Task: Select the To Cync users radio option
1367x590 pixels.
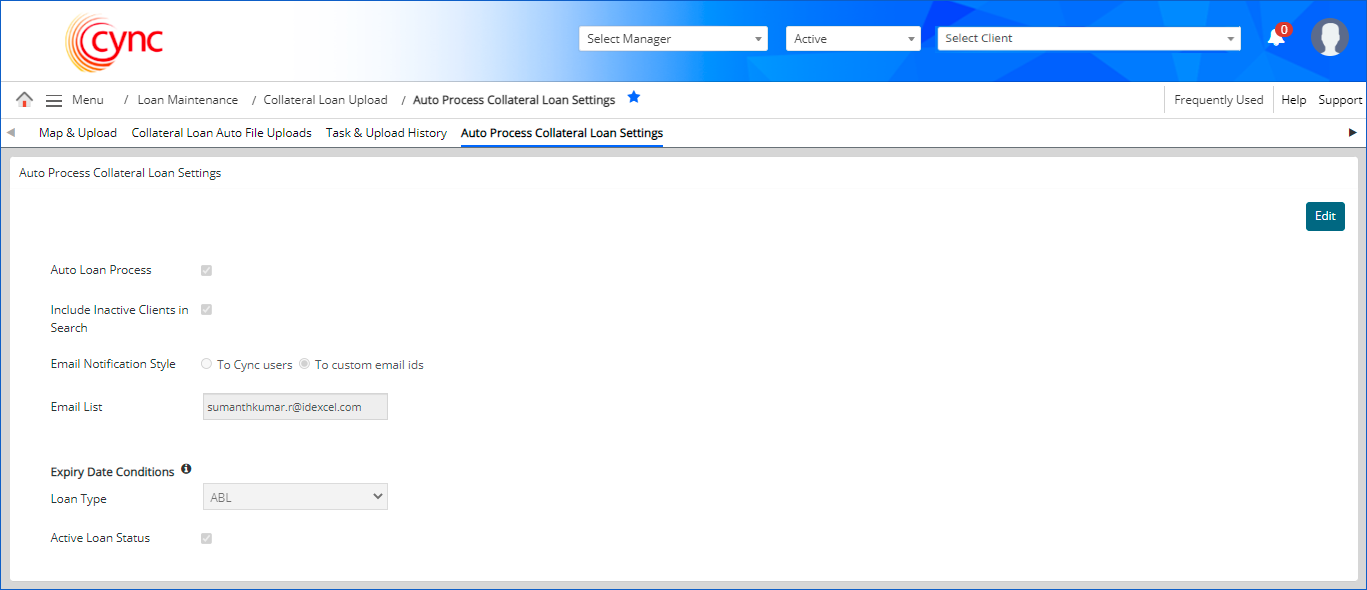Action: click(x=207, y=364)
